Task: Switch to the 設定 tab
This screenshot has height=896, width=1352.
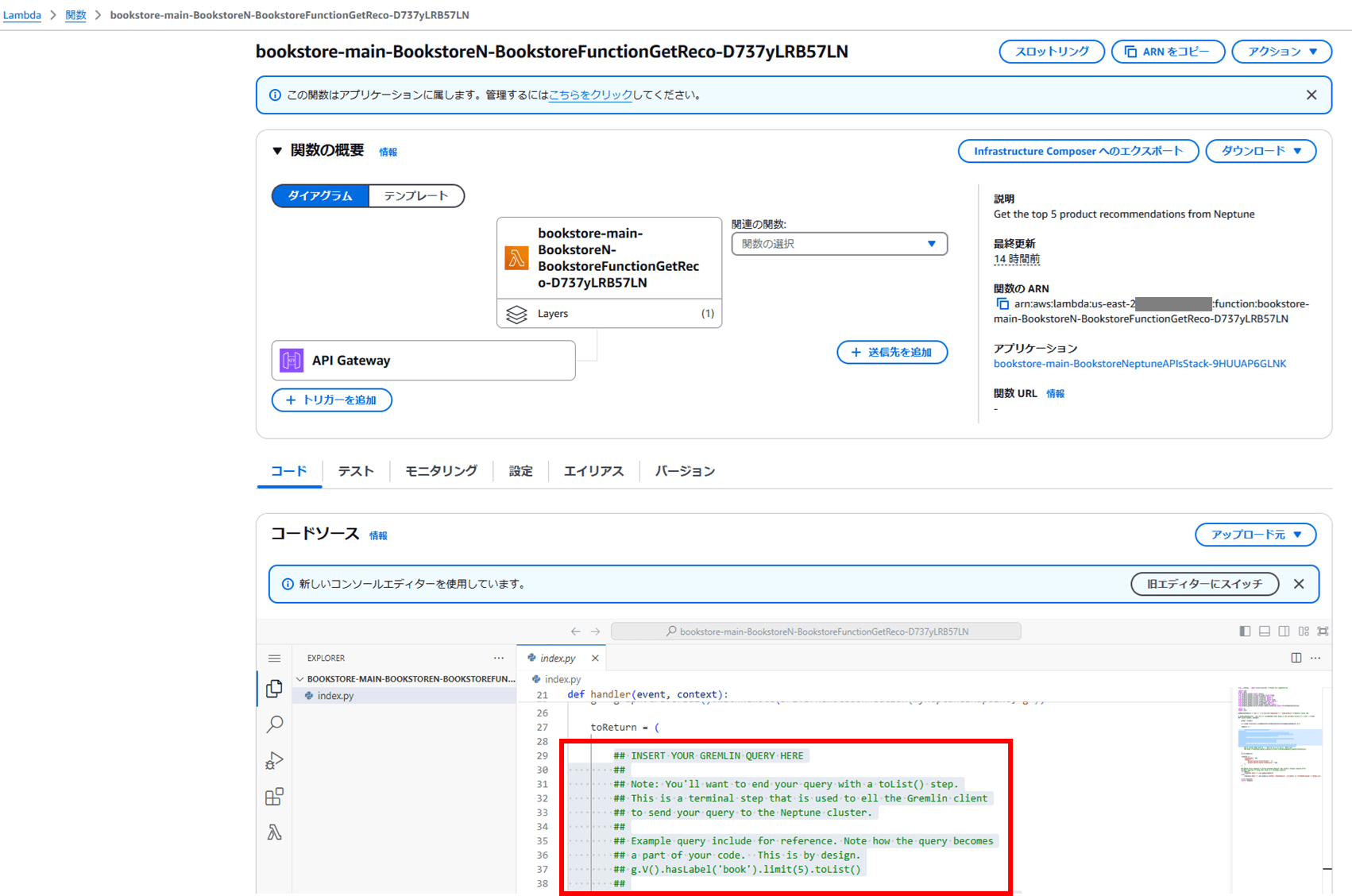Action: point(521,471)
